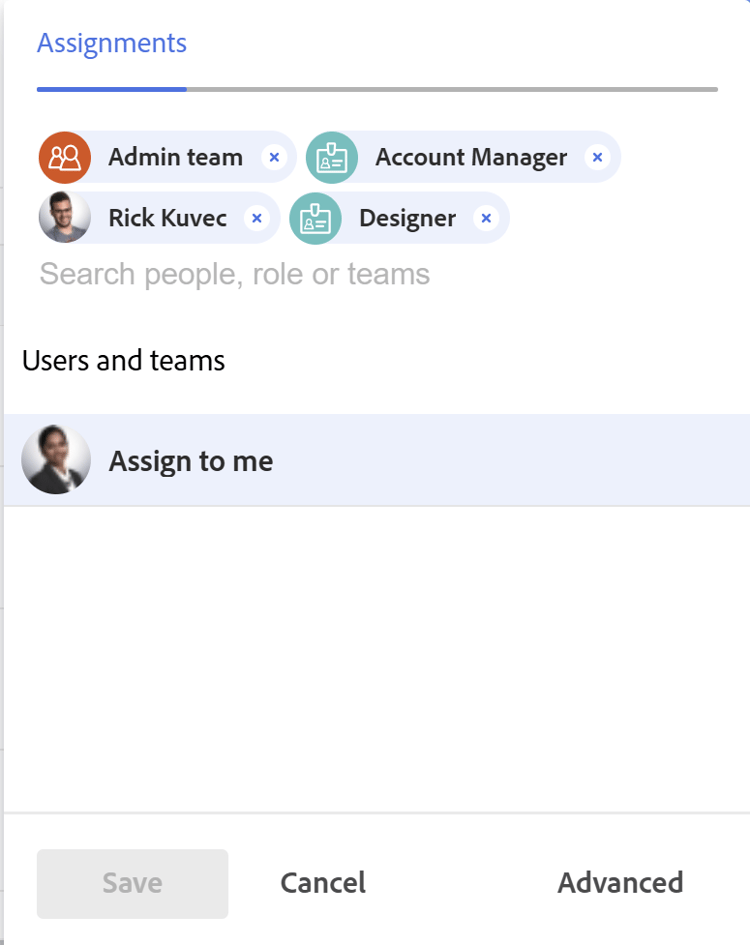
Task: Click the Account Manager role badge icon
Action: point(332,157)
